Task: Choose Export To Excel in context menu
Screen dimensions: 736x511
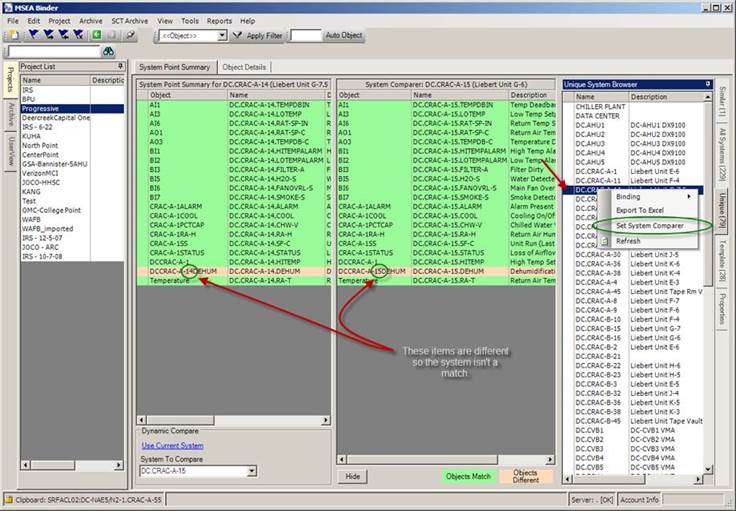Action: [x=640, y=210]
